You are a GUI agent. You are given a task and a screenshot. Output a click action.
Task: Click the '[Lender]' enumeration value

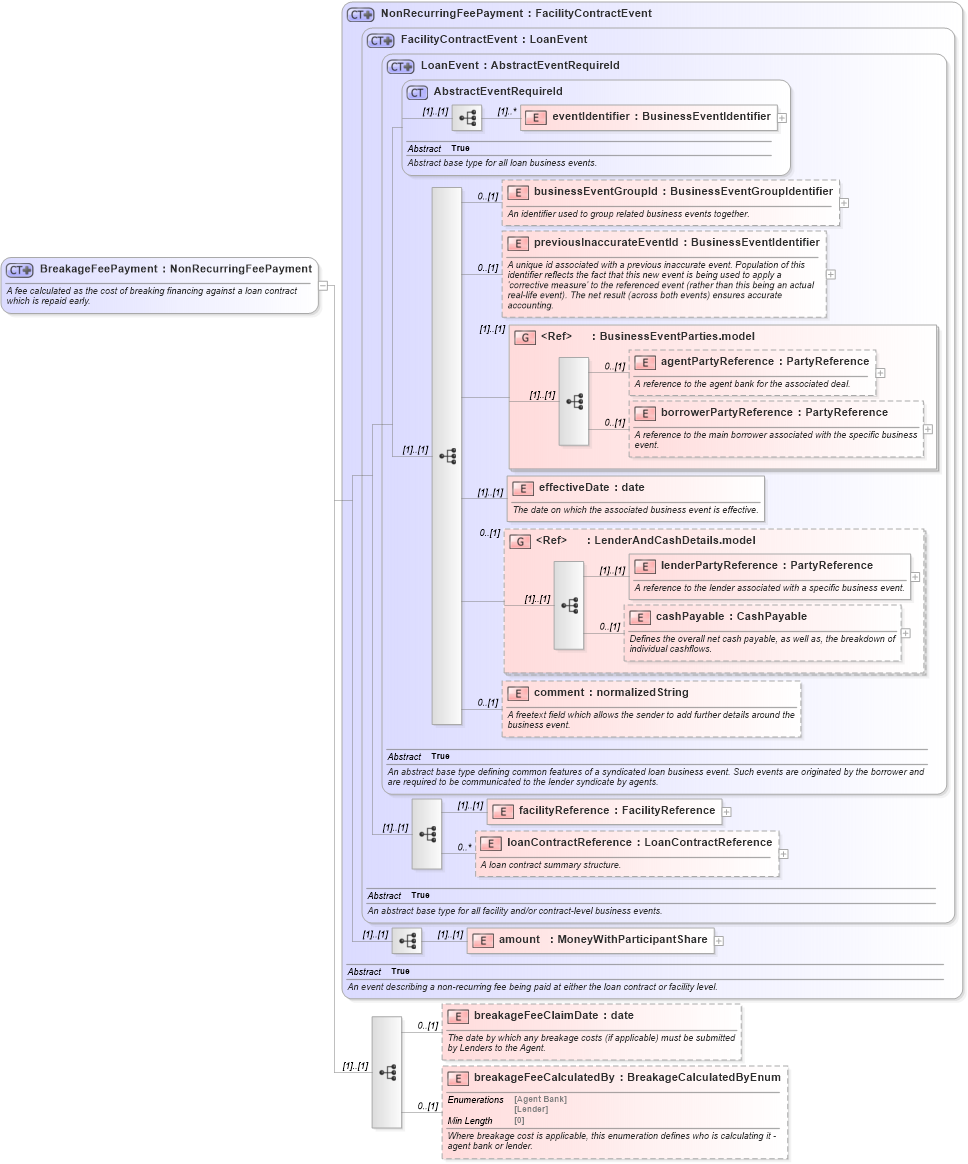click(532, 1109)
